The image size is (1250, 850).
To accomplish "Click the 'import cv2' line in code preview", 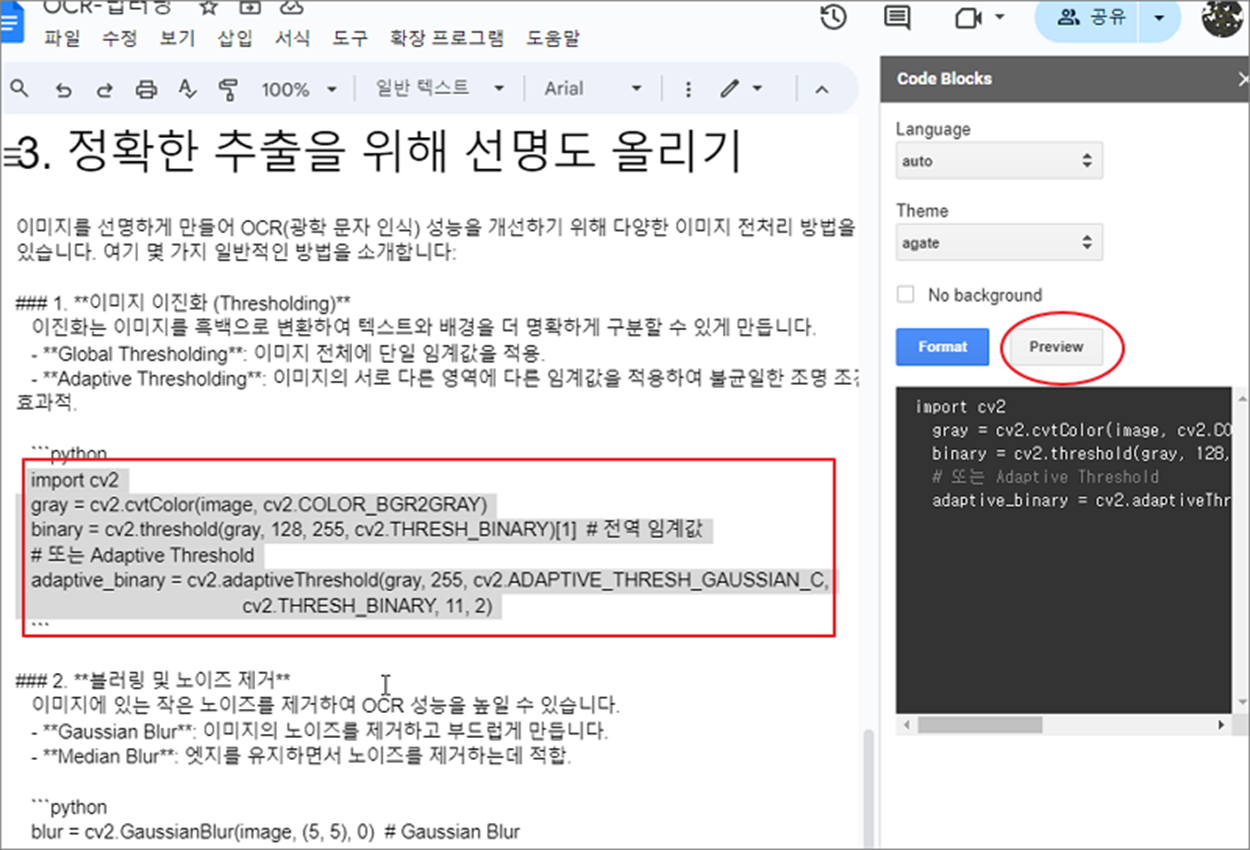I will [959, 407].
